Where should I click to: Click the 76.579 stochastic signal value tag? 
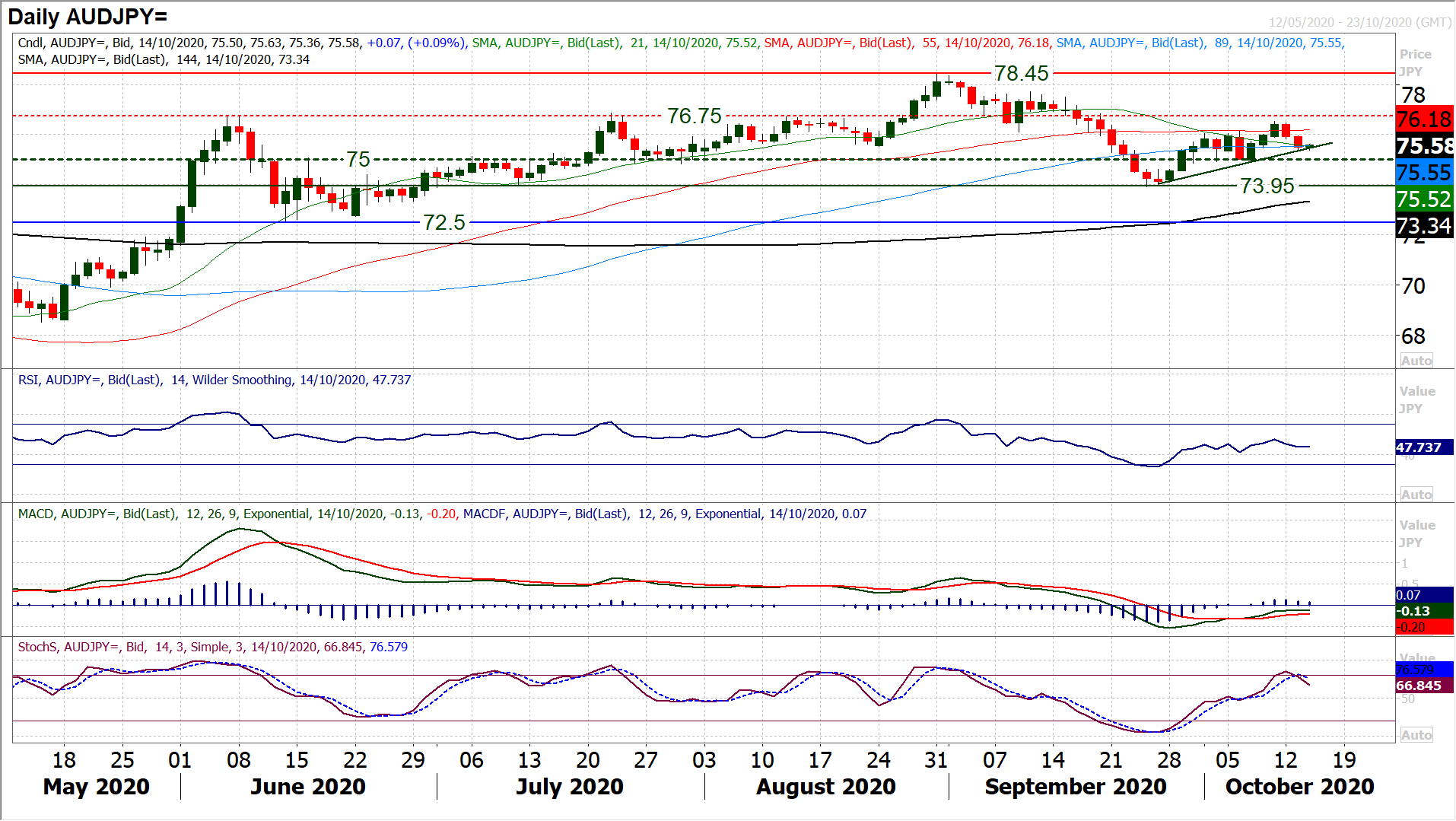[x=1425, y=670]
